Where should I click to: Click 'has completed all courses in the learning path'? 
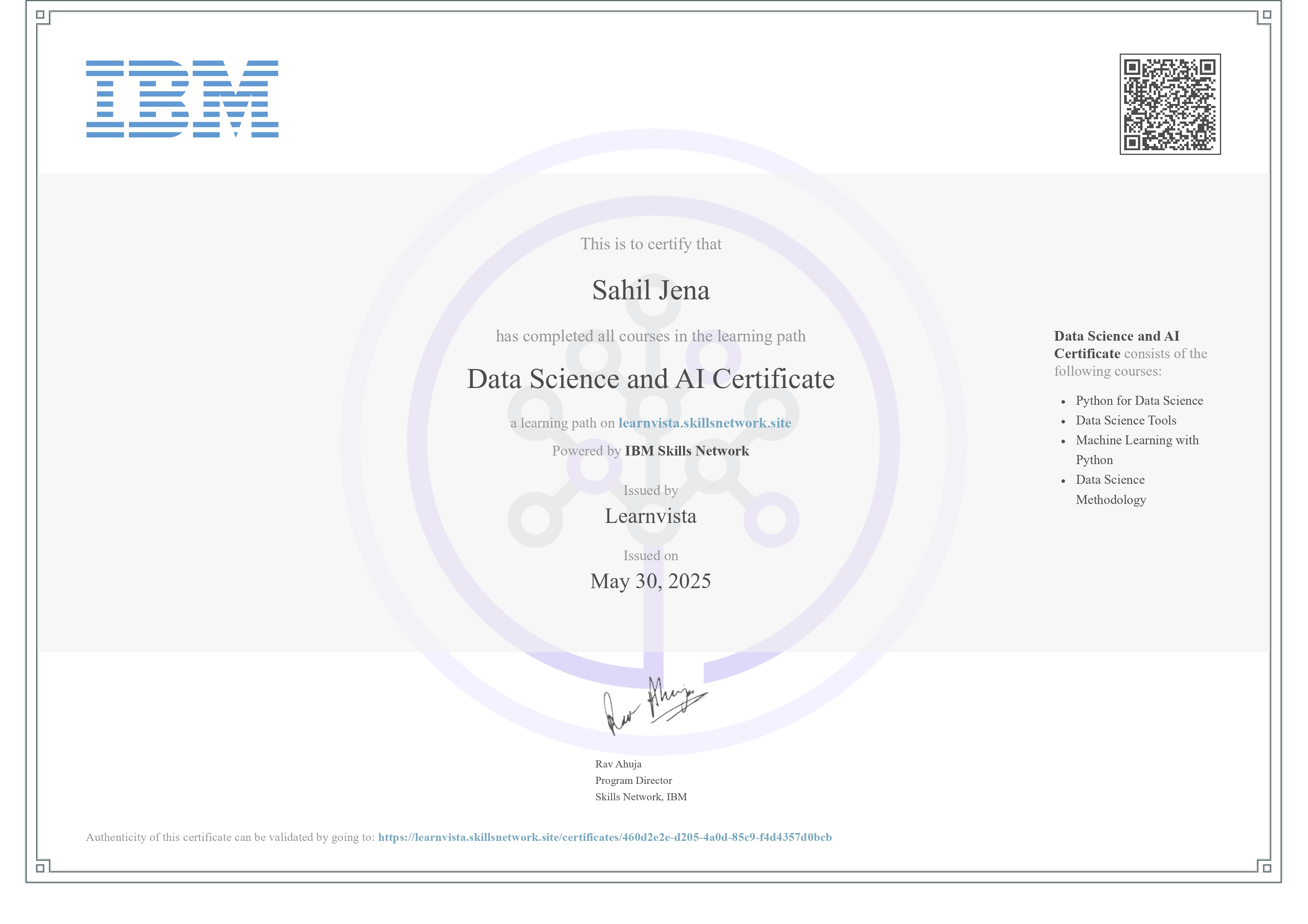click(651, 337)
